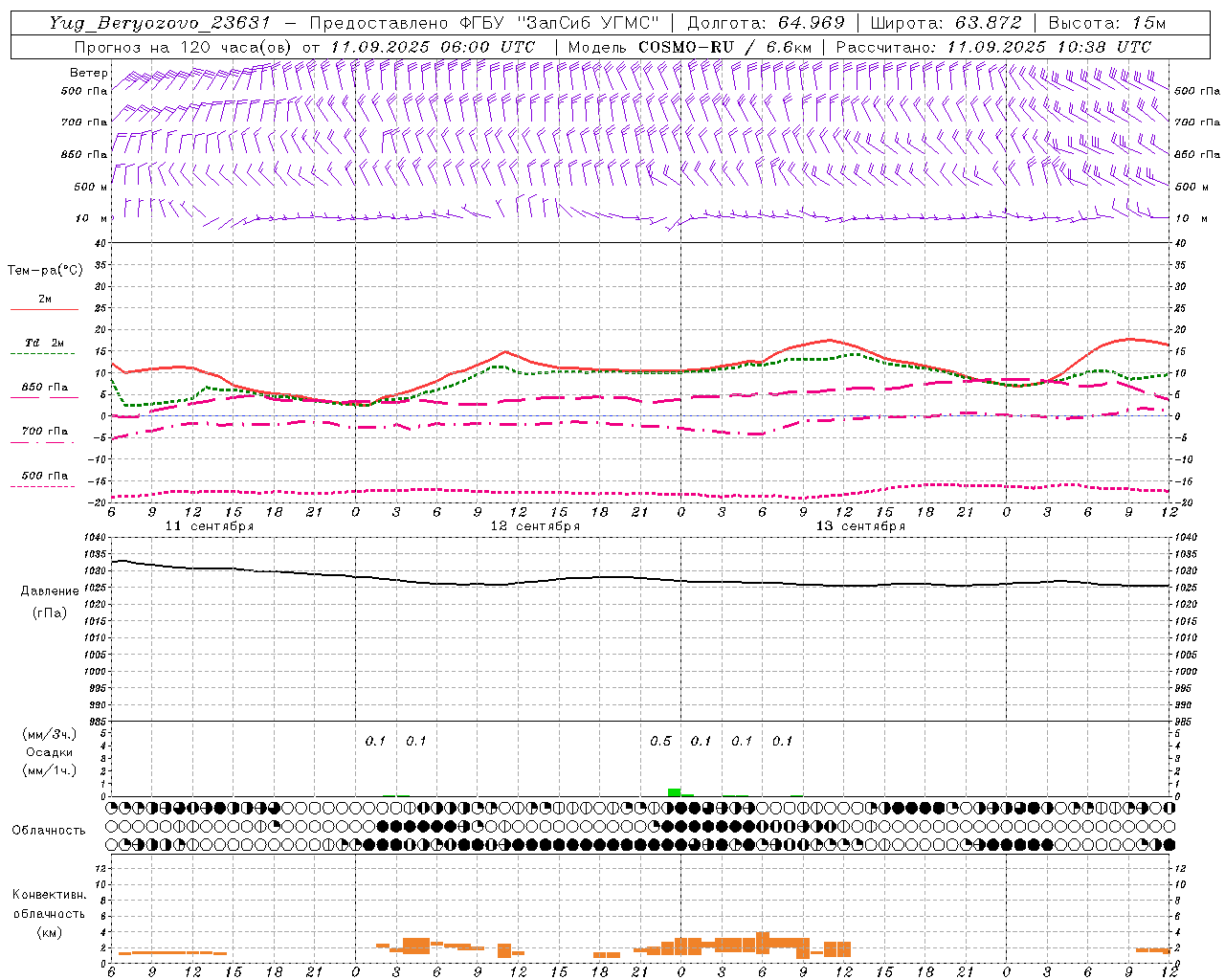Click the Конвективн. label of convective cloudiness
Viewport: 1225px width, 980px height.
[x=49, y=895]
